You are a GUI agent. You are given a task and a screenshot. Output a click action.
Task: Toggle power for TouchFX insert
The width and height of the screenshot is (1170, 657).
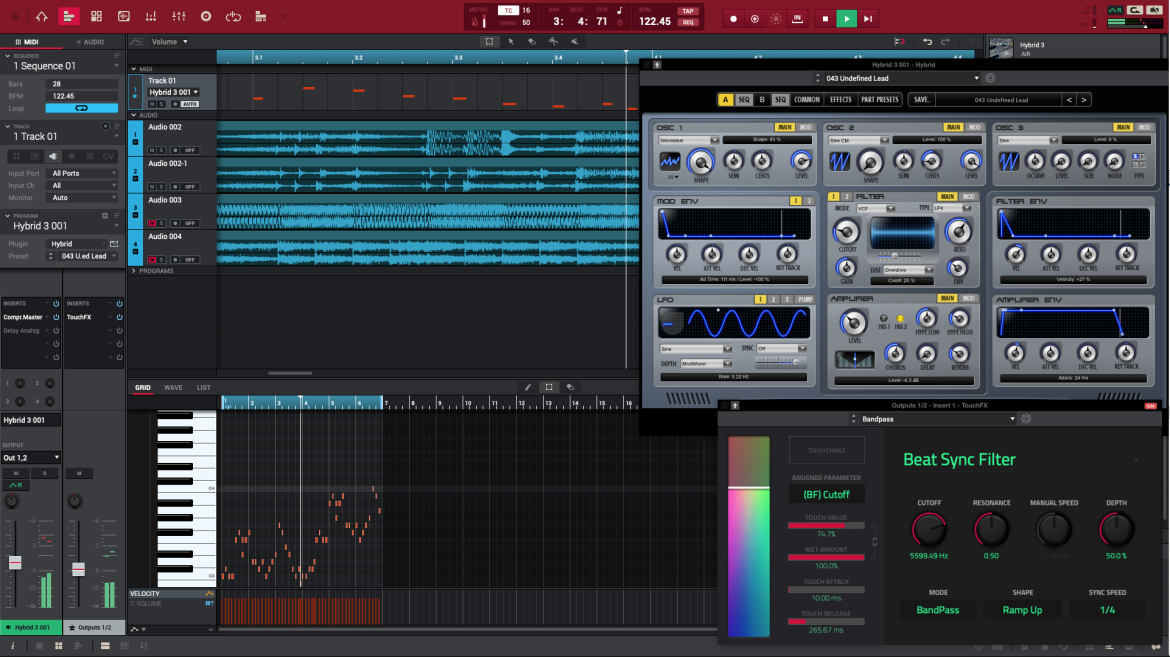[119, 317]
